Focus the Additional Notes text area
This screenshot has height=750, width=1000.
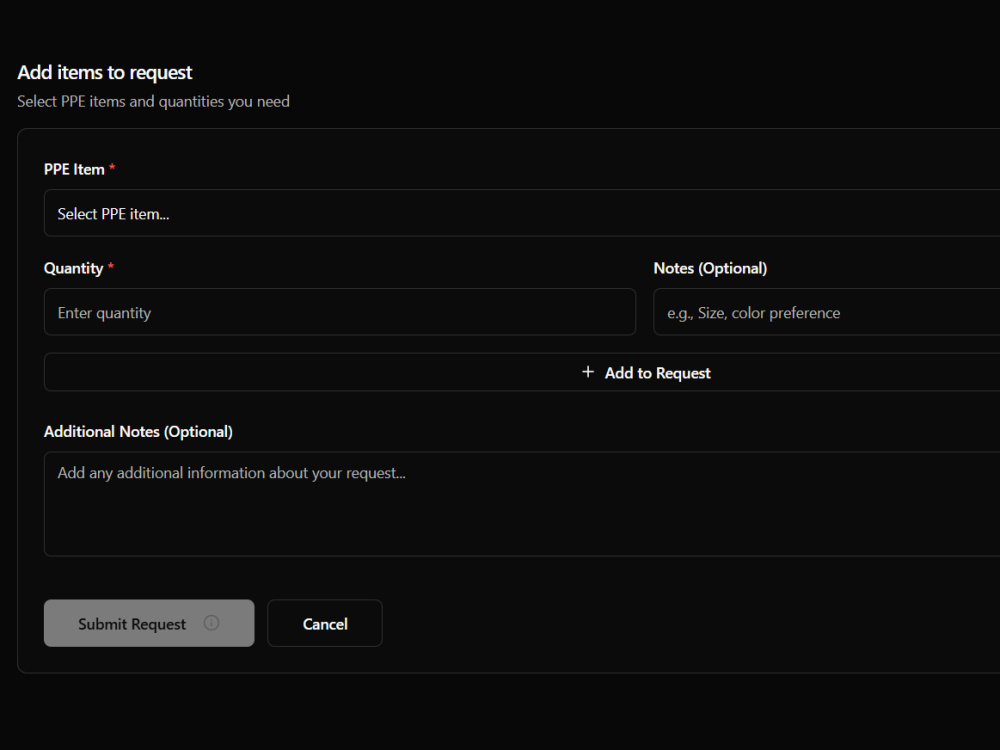click(x=522, y=504)
